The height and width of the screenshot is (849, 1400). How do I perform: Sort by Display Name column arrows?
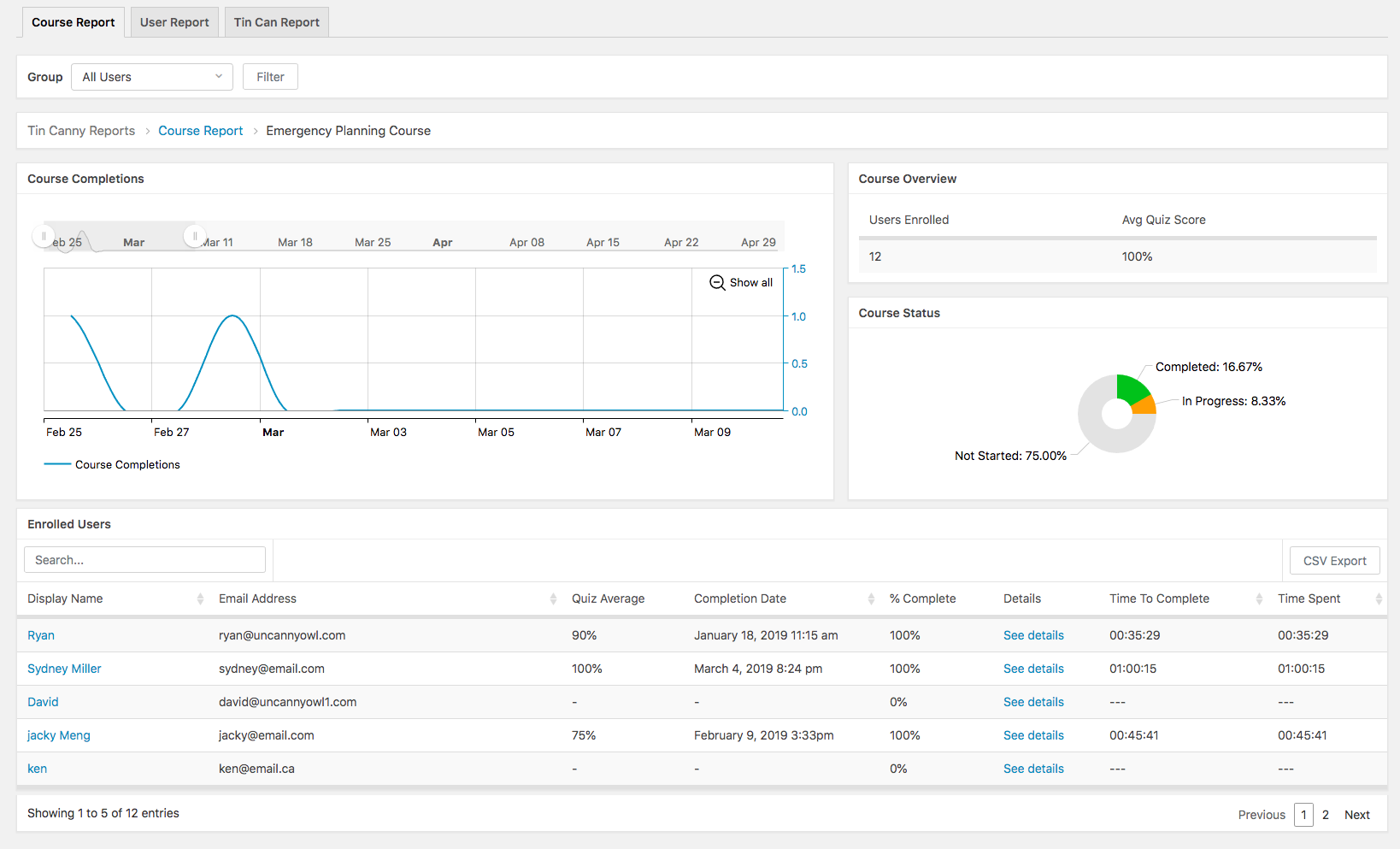point(200,598)
